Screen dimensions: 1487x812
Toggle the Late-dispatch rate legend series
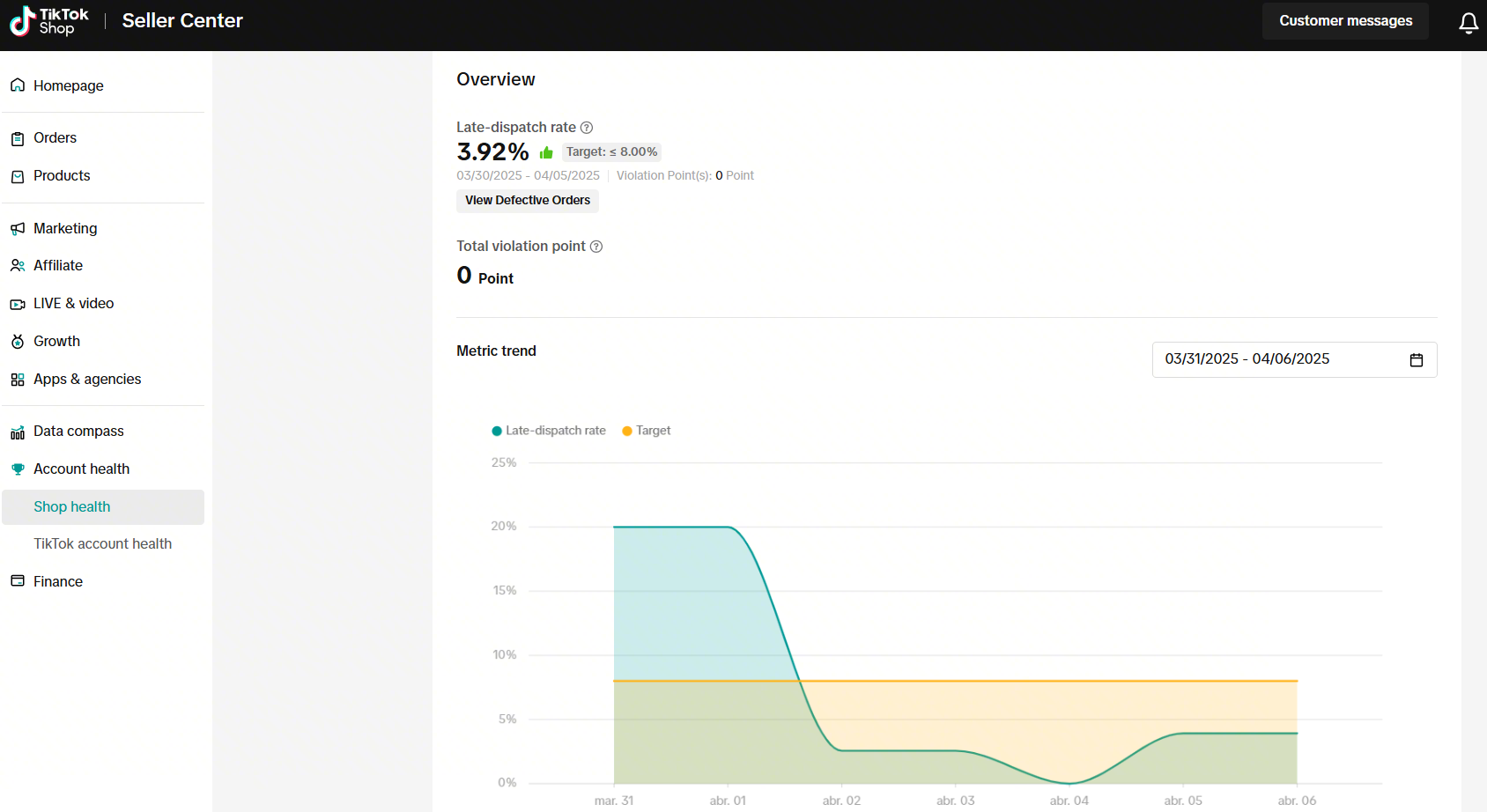(x=549, y=431)
